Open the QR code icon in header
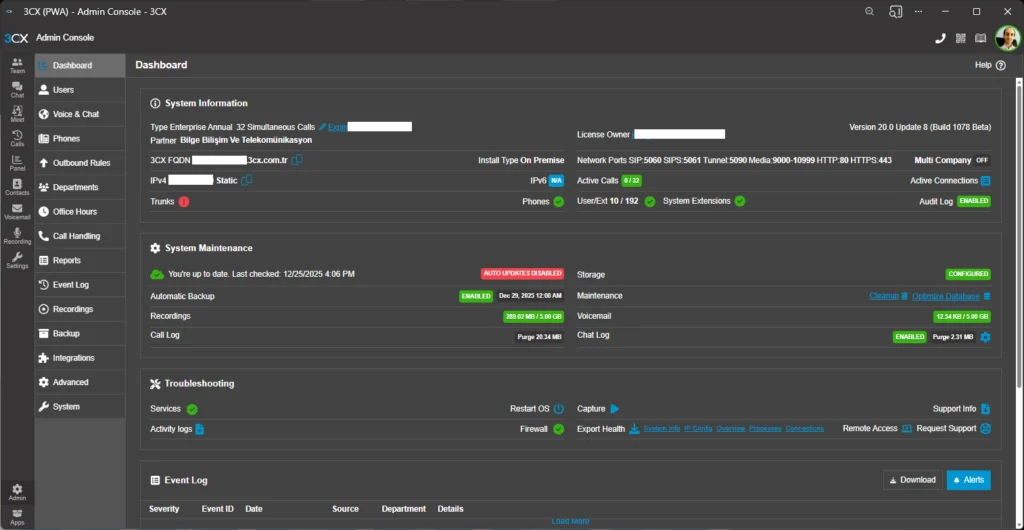Viewport: 1024px width, 530px height. tap(960, 38)
